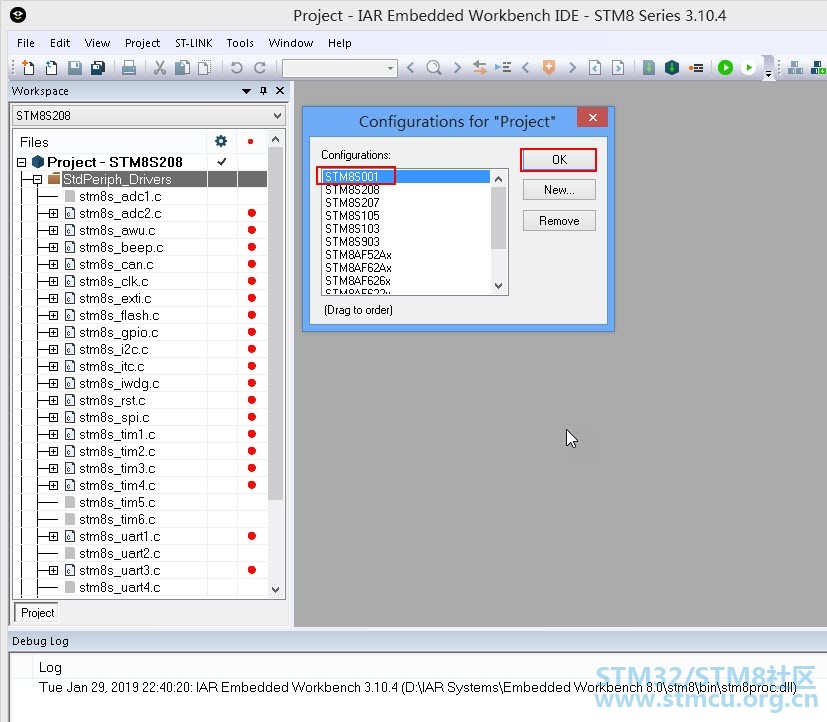
Task: Close the Configurations dialog with red X
Action: 592,117
